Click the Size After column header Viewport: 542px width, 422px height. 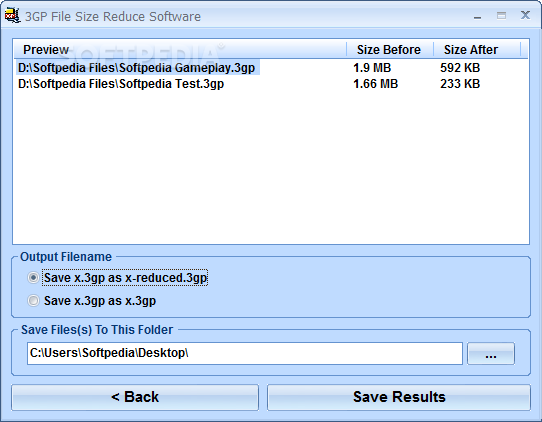(477, 50)
